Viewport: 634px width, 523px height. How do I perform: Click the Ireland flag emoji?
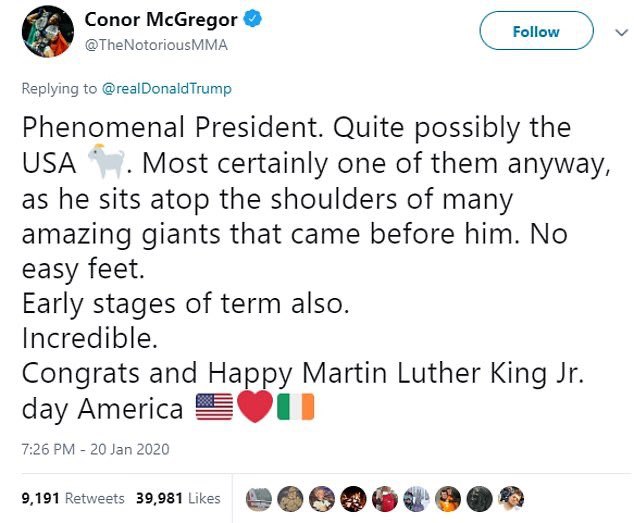tap(295, 409)
